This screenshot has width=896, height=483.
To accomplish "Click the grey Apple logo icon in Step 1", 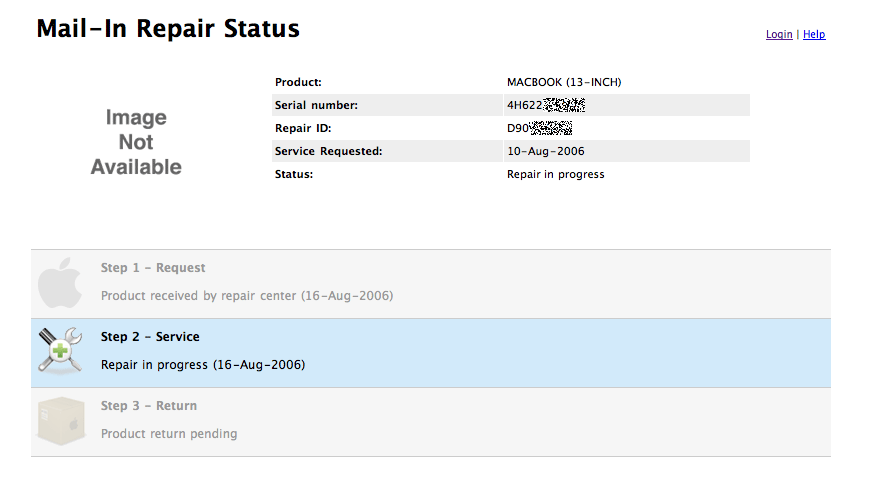I will [60, 283].
